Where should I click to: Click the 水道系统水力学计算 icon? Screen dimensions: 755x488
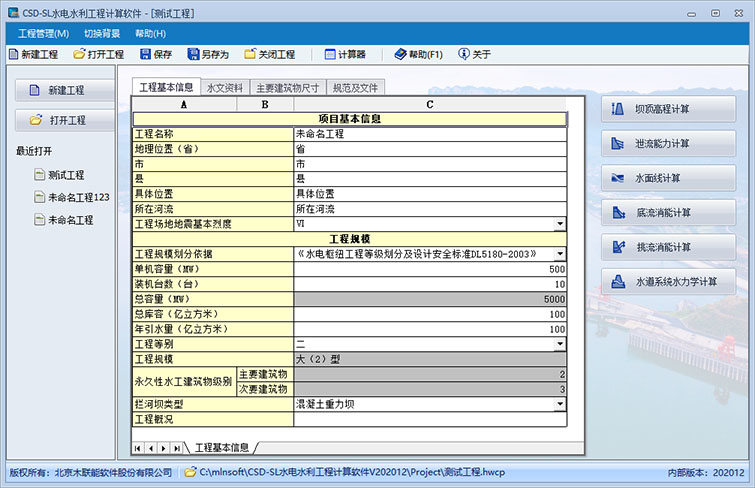click(618, 281)
